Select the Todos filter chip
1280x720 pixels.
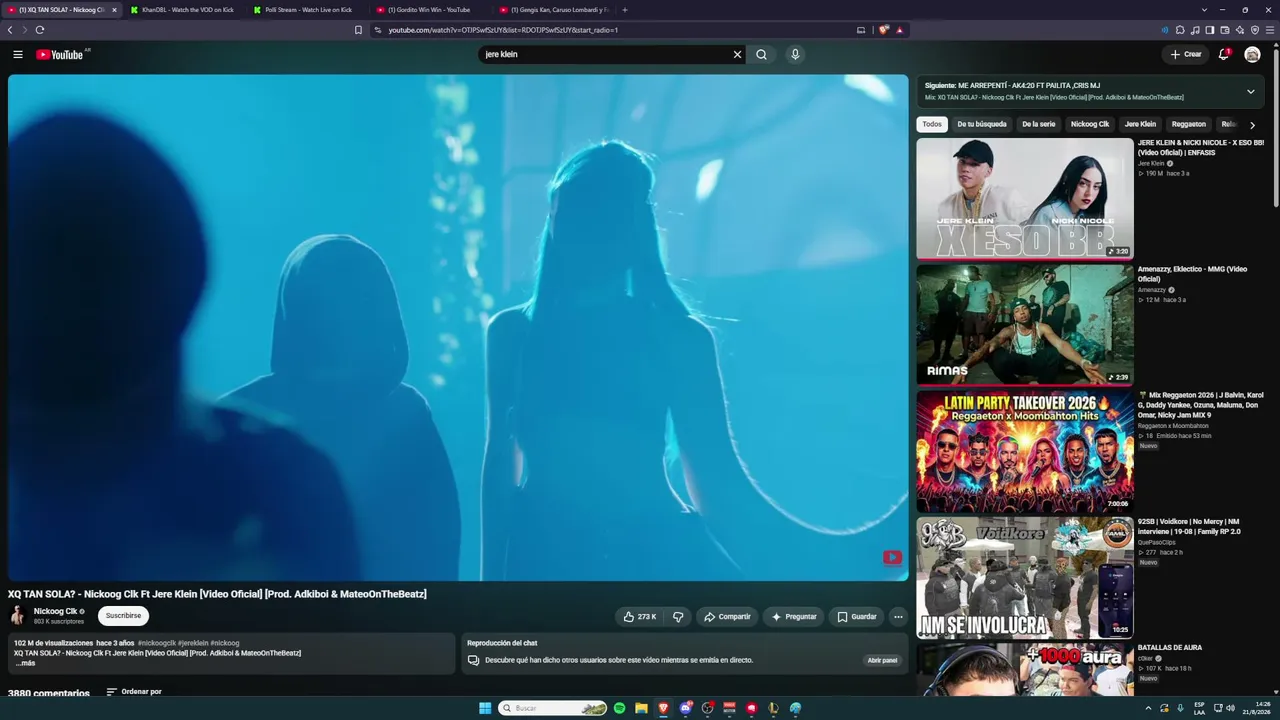(932, 124)
